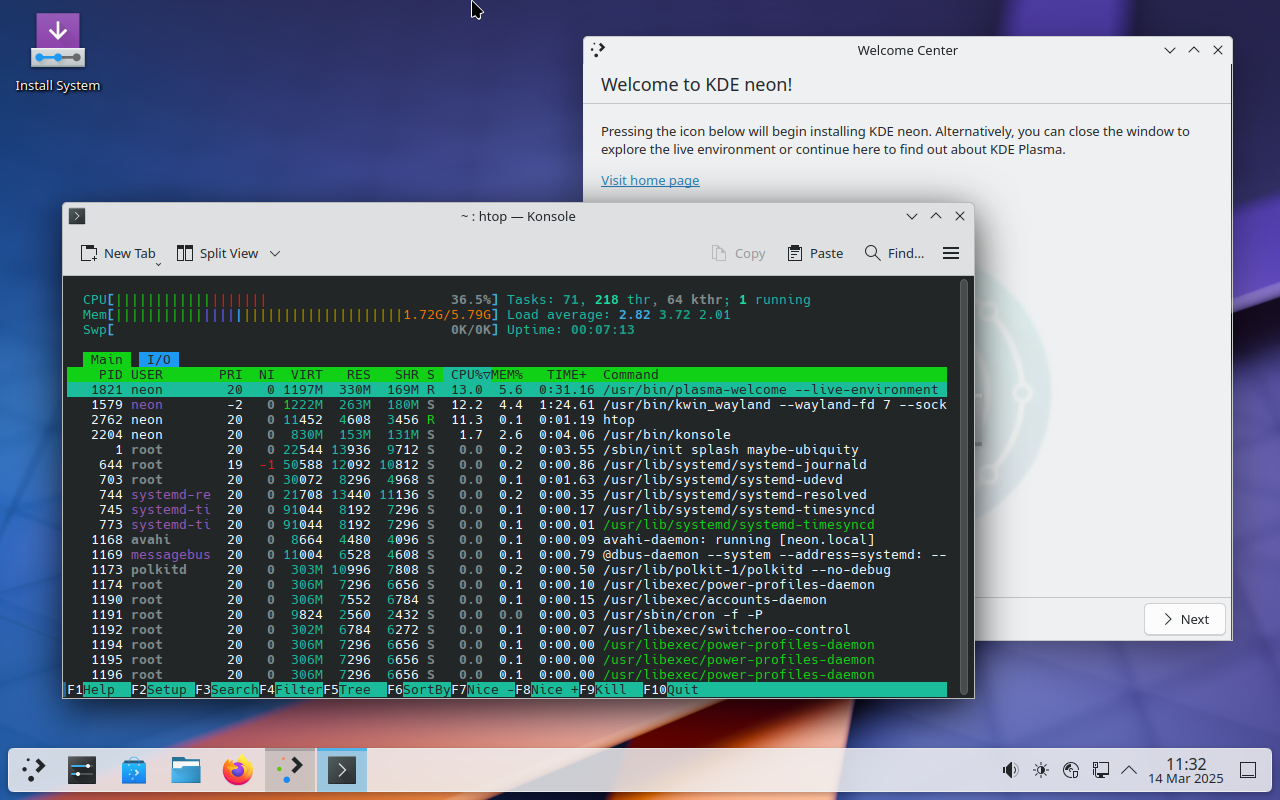This screenshot has width=1280, height=800.
Task: Click Next in Welcome Center
Action: pyautogui.click(x=1185, y=619)
